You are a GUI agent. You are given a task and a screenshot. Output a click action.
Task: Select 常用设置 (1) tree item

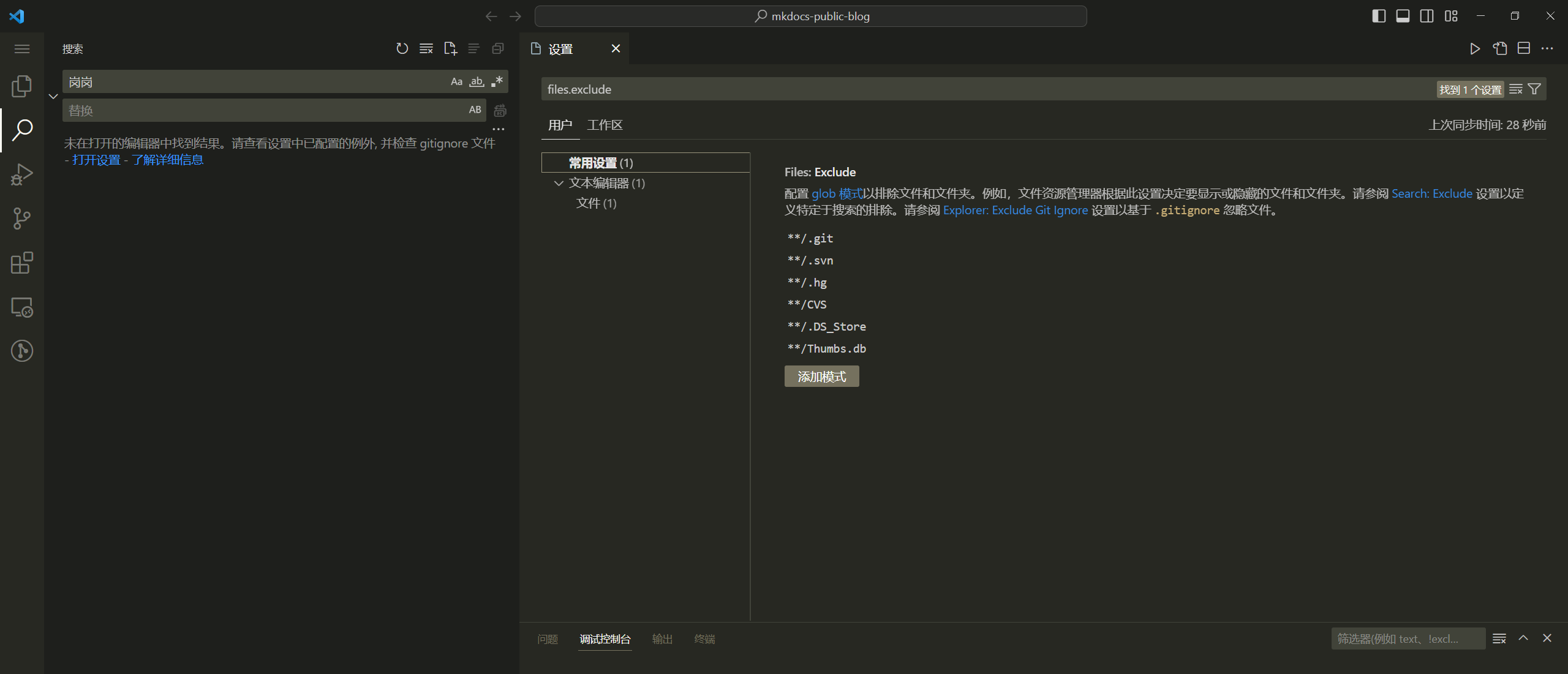click(x=646, y=163)
